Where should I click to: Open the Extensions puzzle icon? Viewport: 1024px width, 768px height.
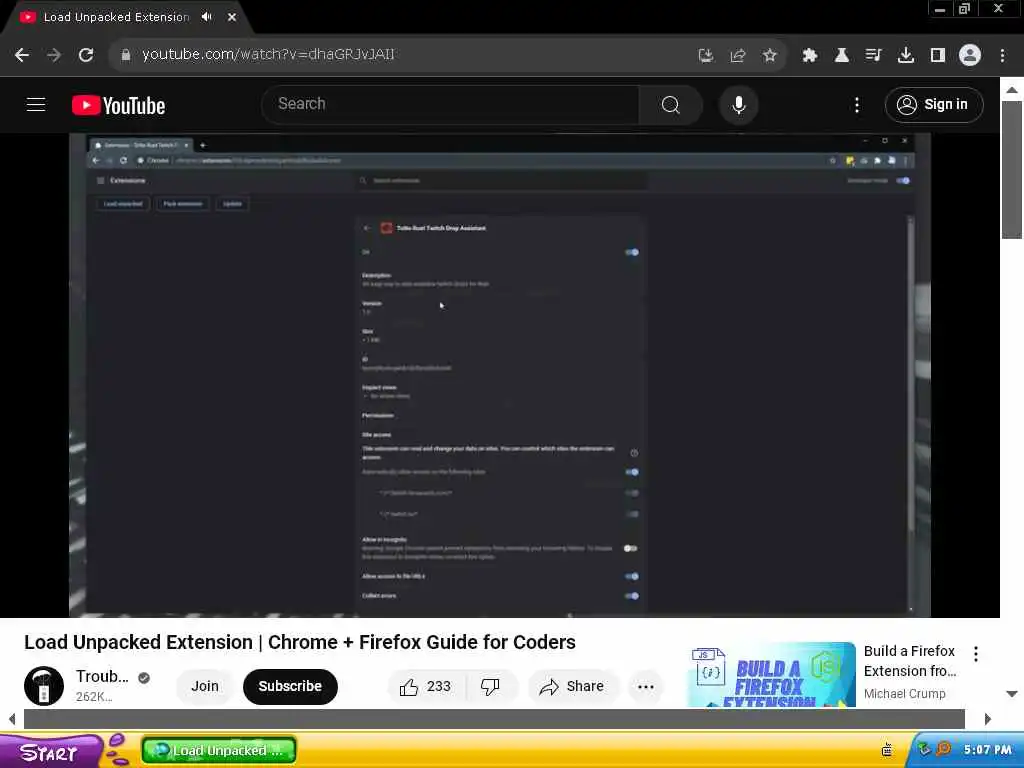(810, 56)
